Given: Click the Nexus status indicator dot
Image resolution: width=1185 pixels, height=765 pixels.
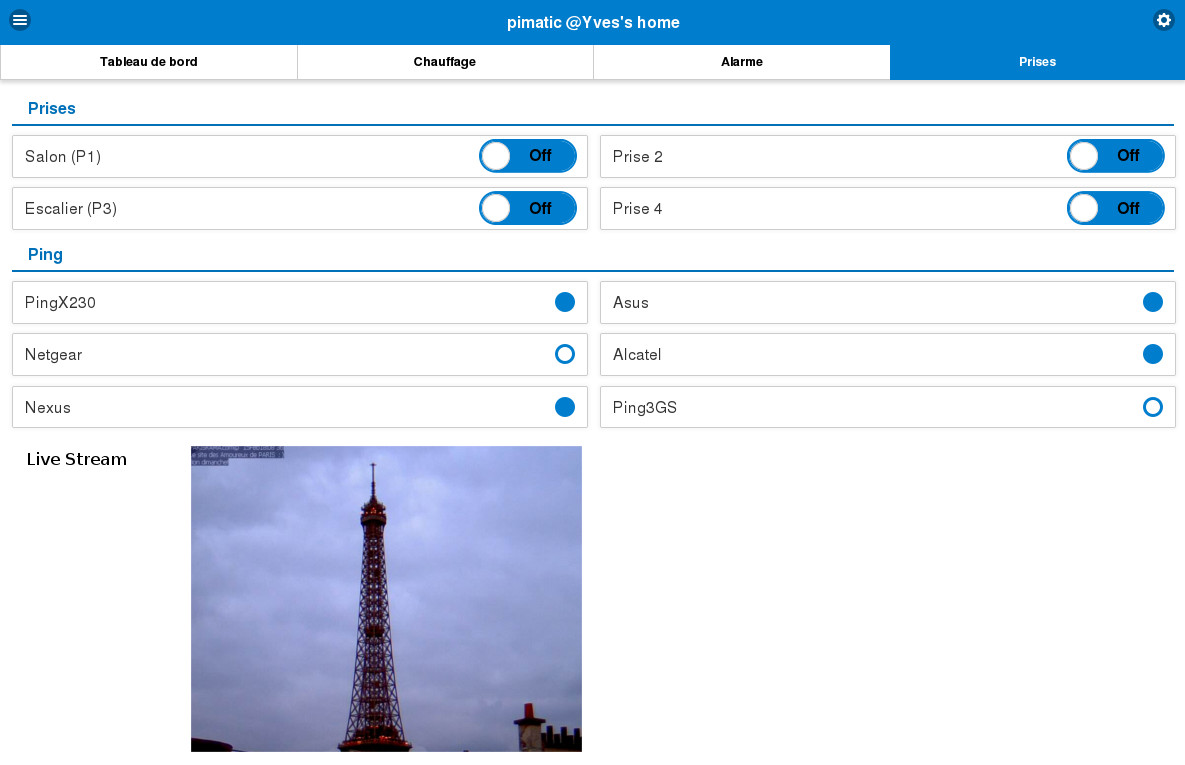Looking at the screenshot, I should tap(565, 407).
